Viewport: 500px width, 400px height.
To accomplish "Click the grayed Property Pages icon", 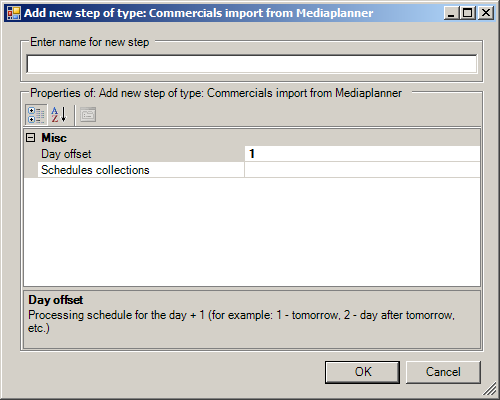I will 88,115.
